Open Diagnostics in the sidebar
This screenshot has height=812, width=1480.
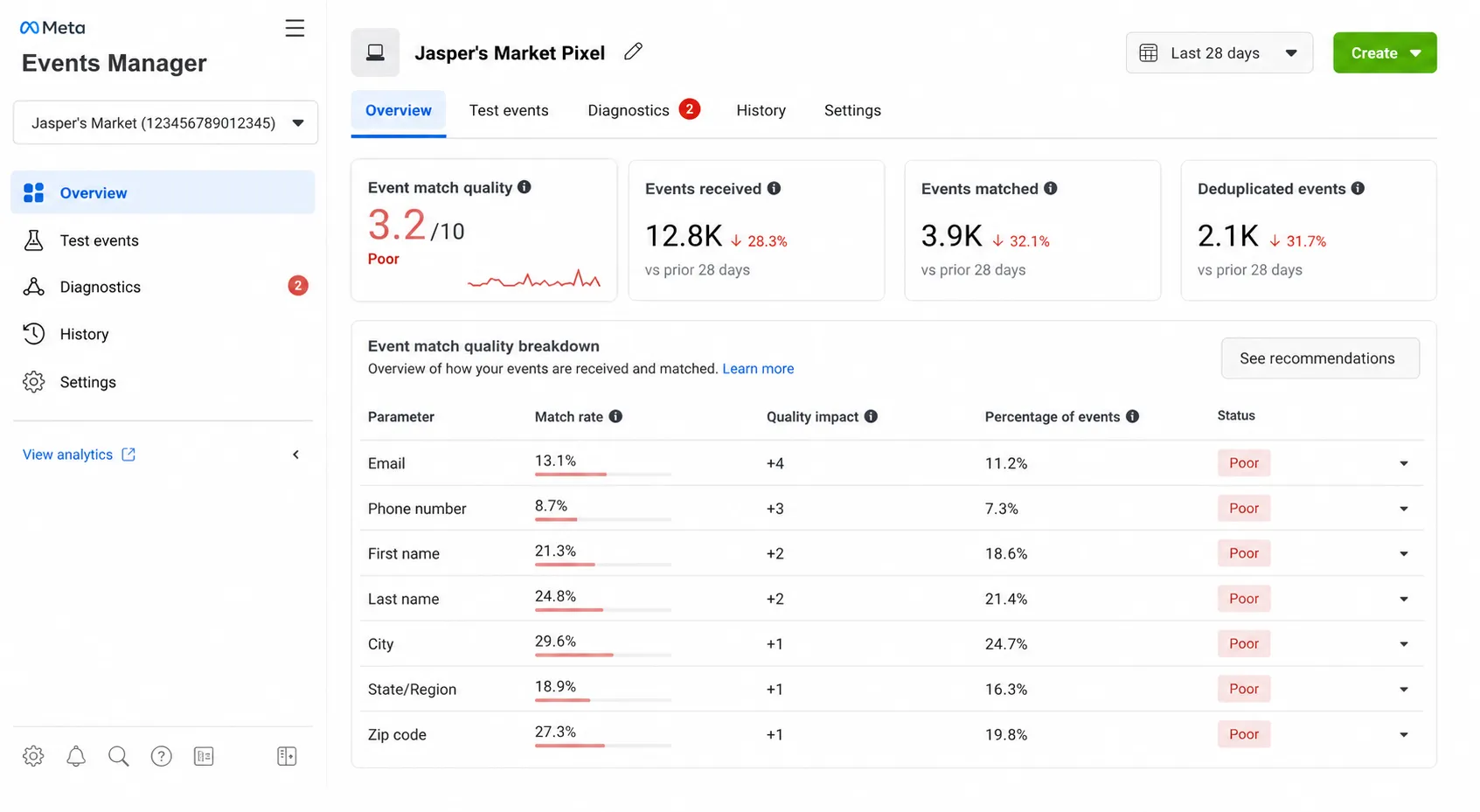(163, 287)
